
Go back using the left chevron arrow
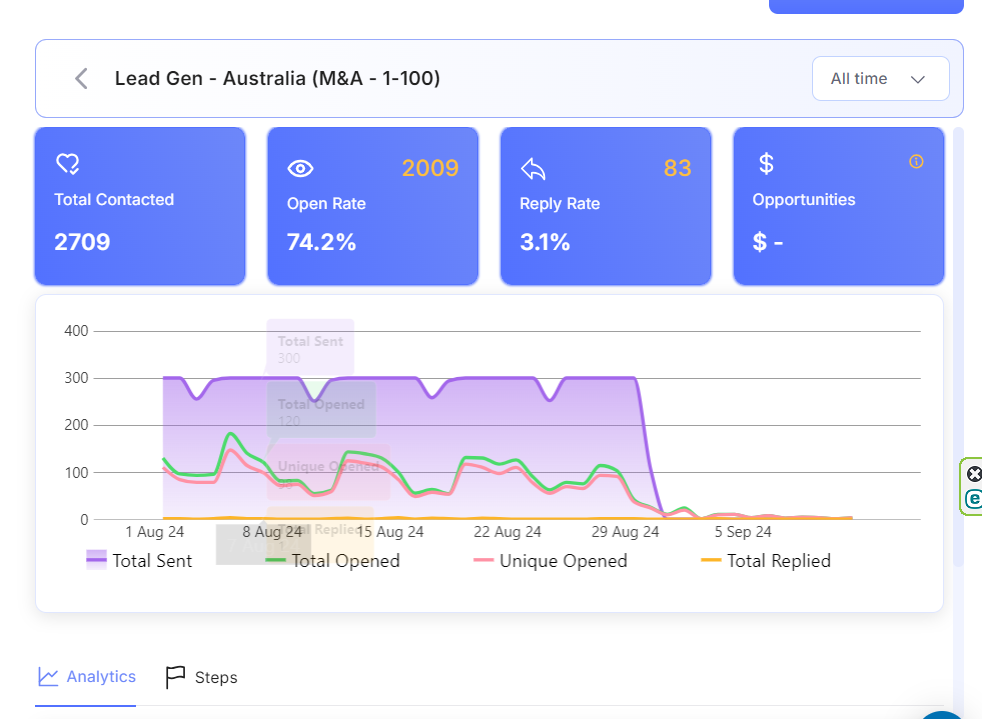click(81, 78)
